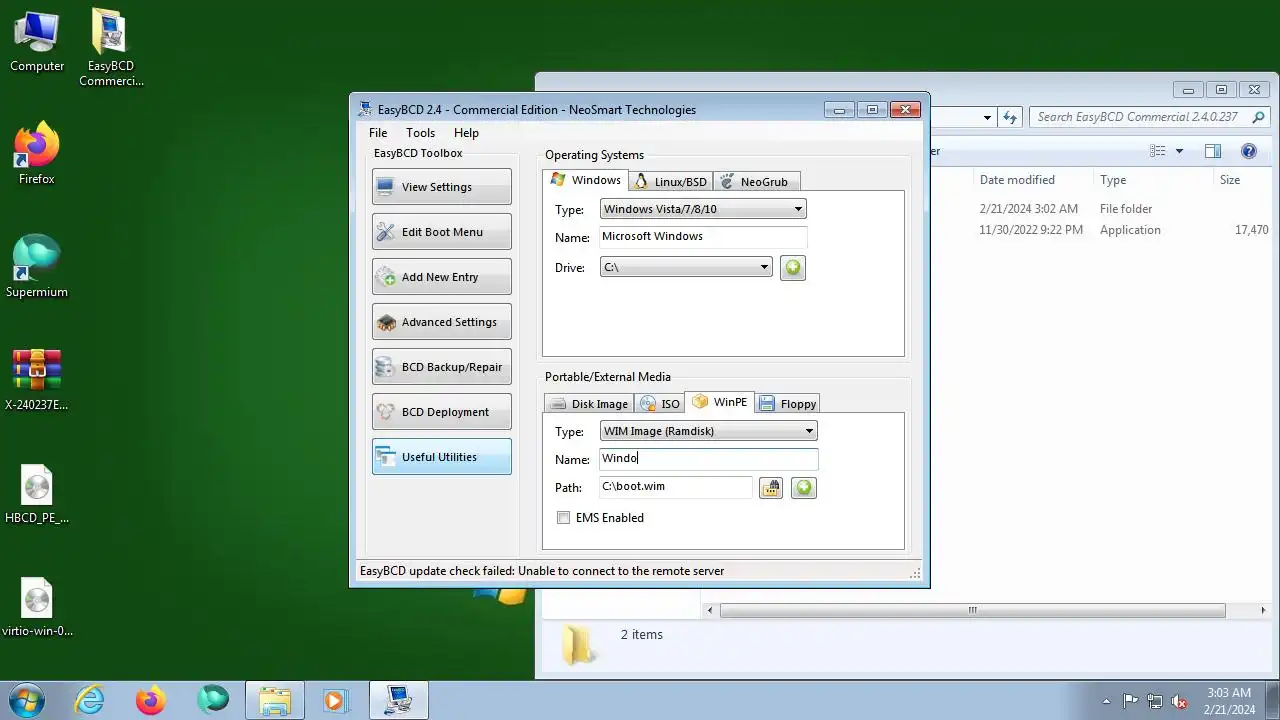Click the browse icon next to Path field
The height and width of the screenshot is (720, 1280).
(x=770, y=488)
